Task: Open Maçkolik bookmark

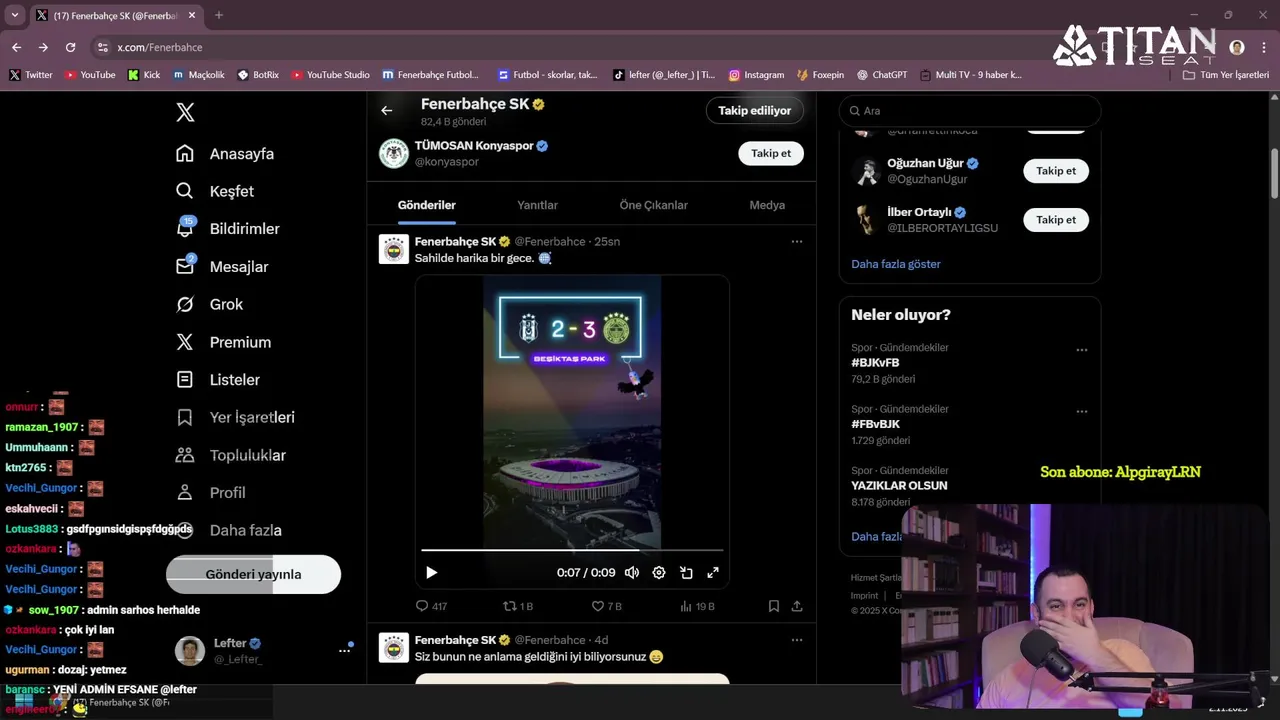Action: pos(199,75)
